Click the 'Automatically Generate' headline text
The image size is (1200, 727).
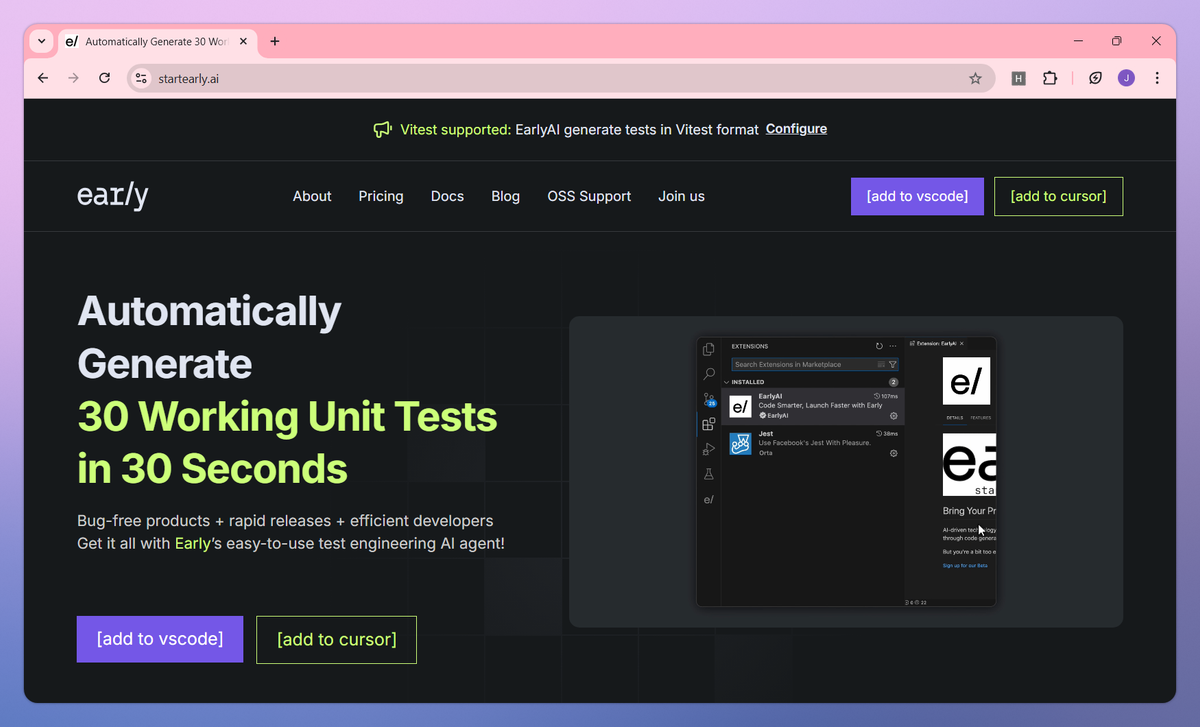coord(209,337)
